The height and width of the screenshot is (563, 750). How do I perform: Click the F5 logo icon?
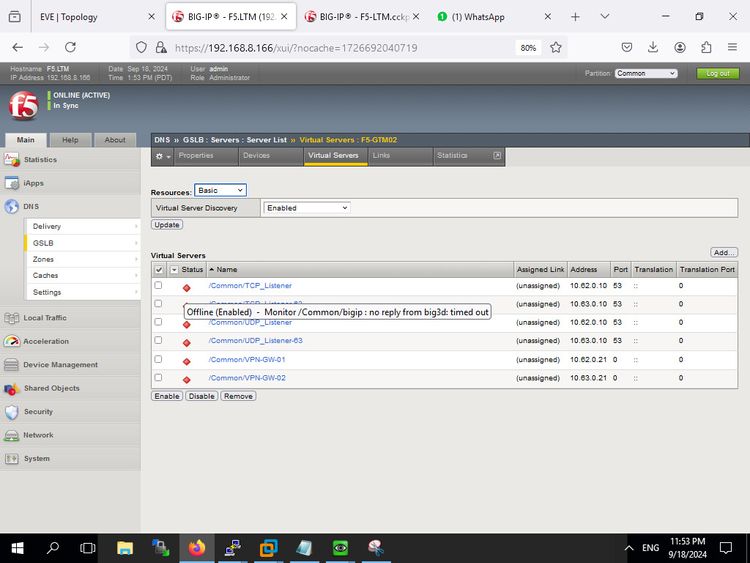[x=23, y=106]
